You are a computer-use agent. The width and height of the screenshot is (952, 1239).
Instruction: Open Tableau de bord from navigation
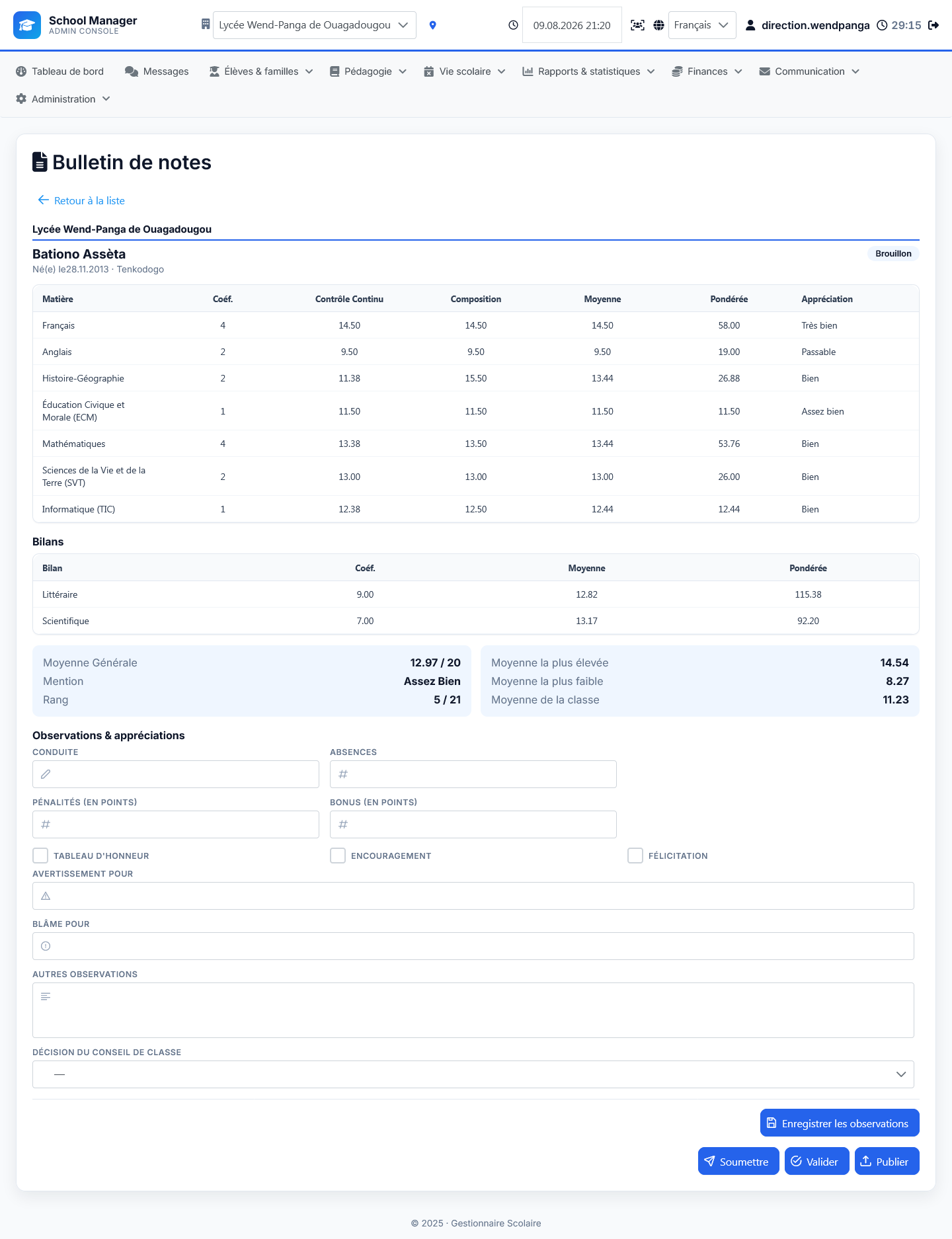tap(59, 71)
